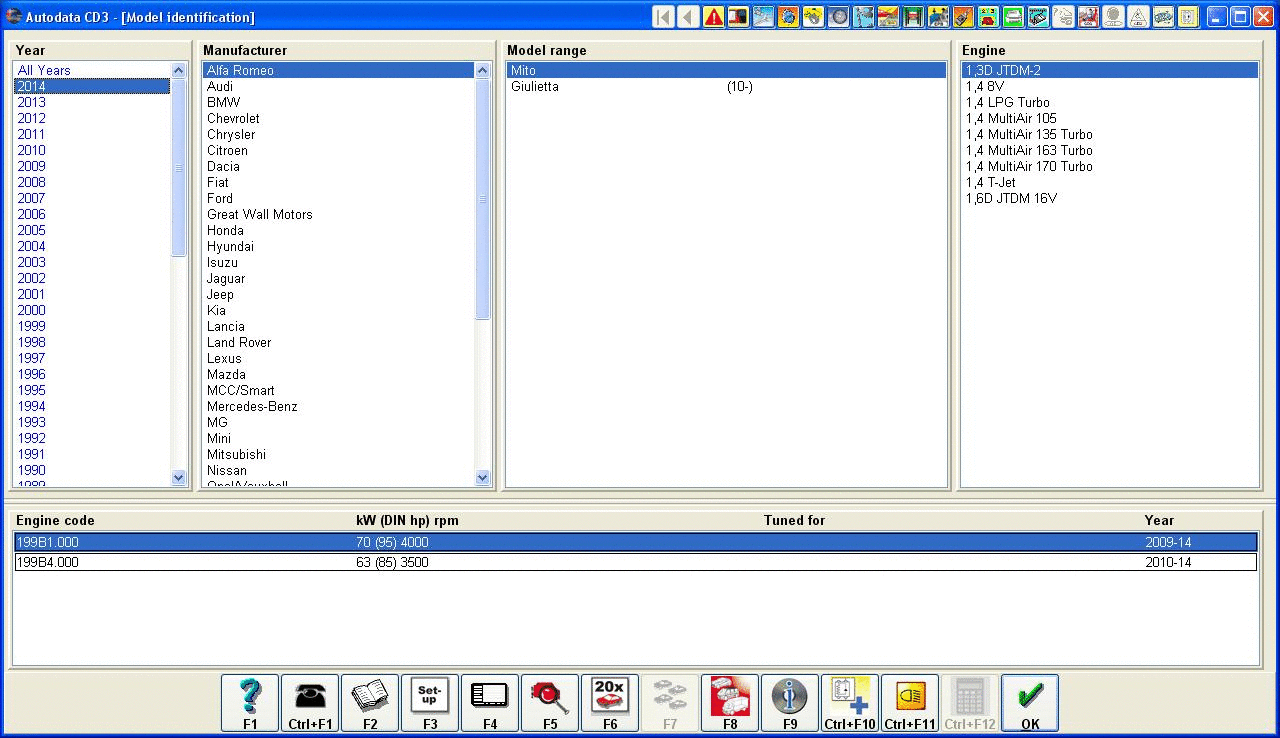The width and height of the screenshot is (1280, 738).
Task: Navigate back with the left arrow toolbar icon
Action: pos(687,16)
